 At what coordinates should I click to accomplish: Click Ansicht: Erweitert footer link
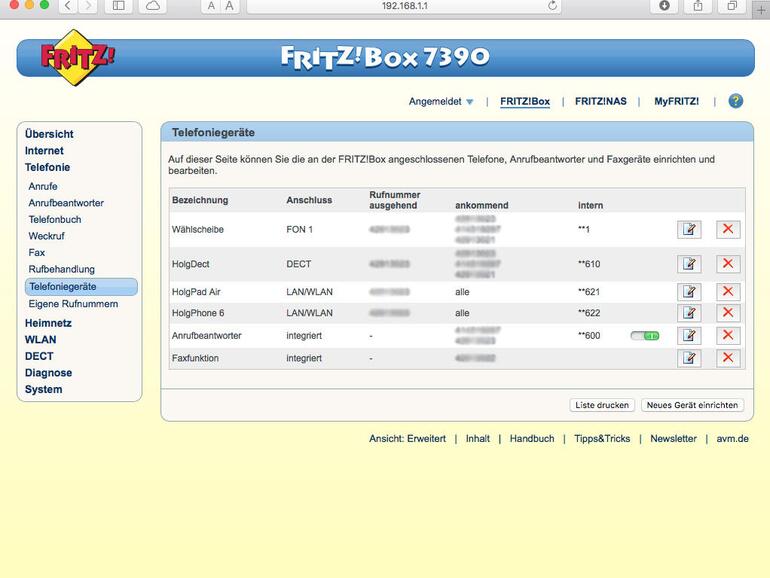(407, 439)
